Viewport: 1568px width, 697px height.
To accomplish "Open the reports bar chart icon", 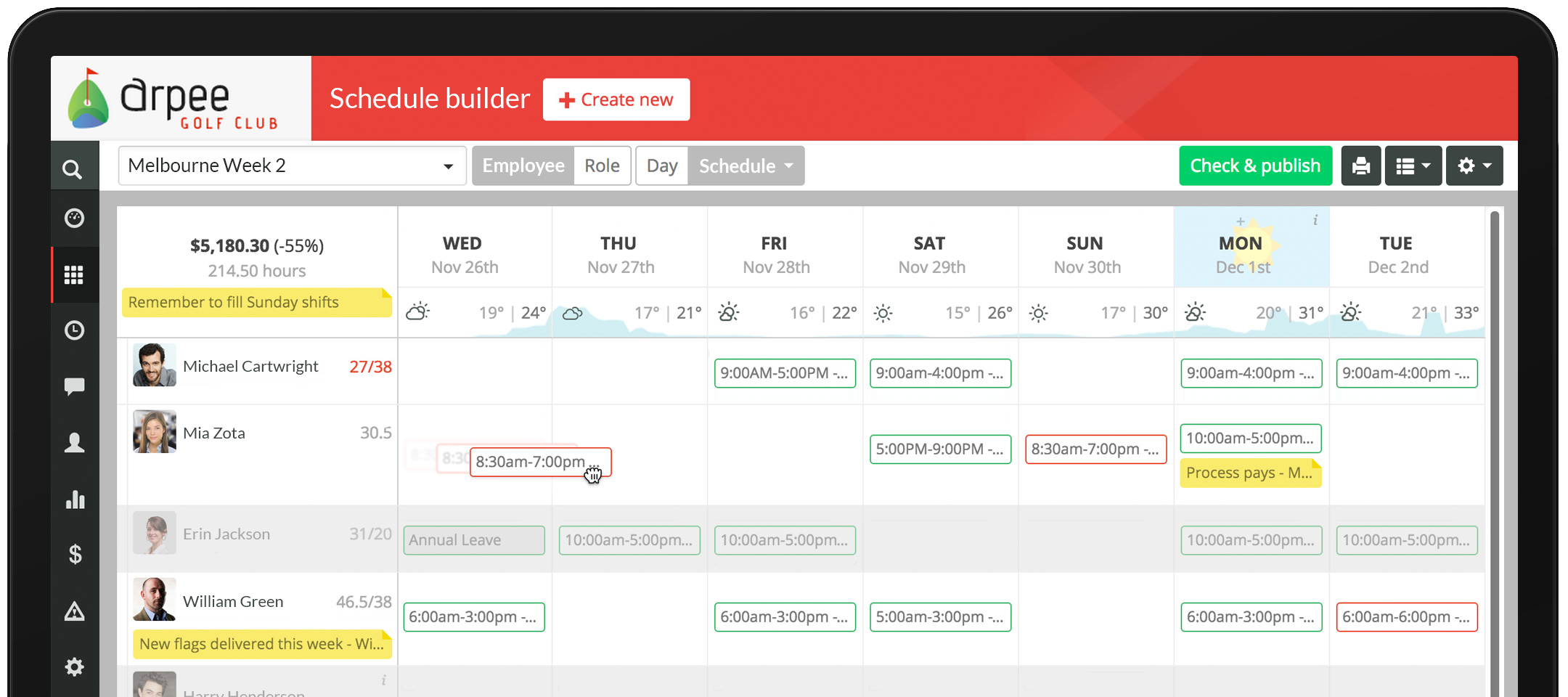I will click(x=75, y=499).
